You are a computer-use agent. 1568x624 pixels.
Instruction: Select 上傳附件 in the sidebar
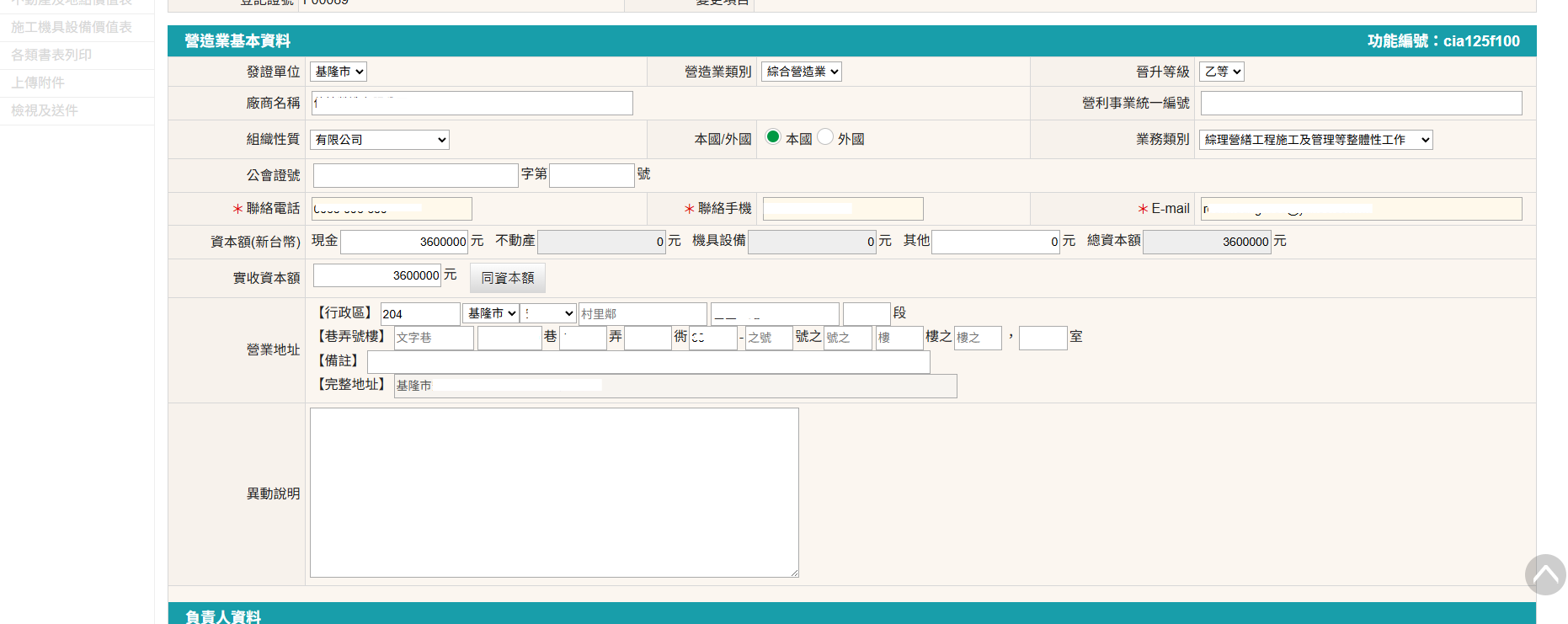38,83
